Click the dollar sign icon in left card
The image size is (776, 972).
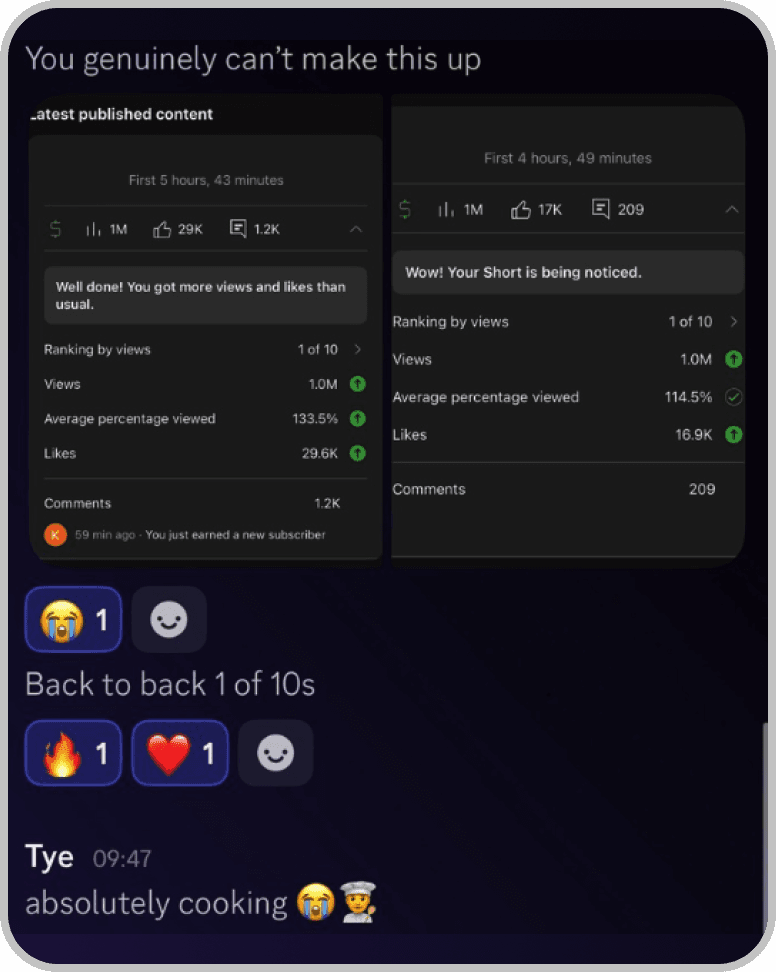[56, 230]
